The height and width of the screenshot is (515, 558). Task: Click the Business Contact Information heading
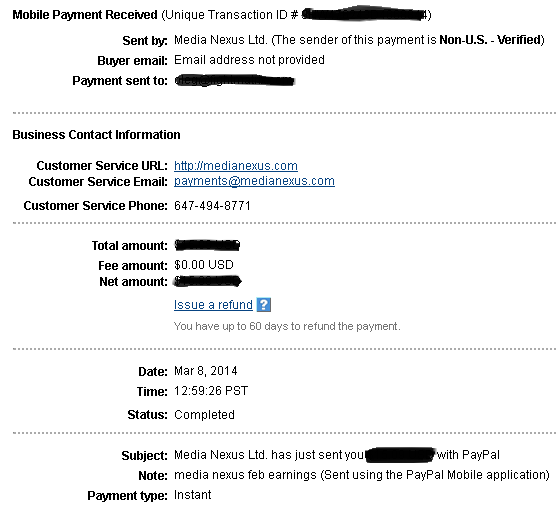pyautogui.click(x=96, y=135)
